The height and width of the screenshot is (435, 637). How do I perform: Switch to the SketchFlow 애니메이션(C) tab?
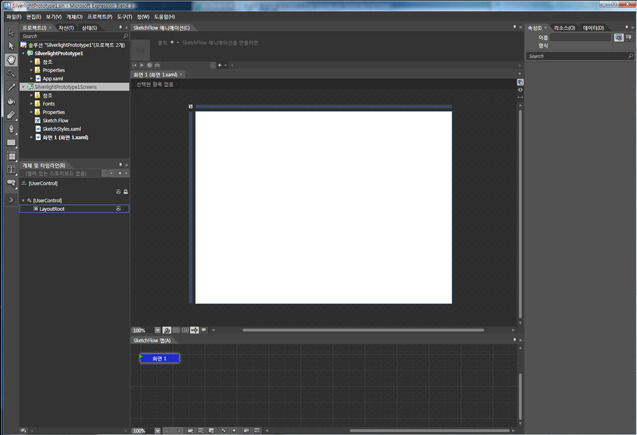pyautogui.click(x=162, y=28)
